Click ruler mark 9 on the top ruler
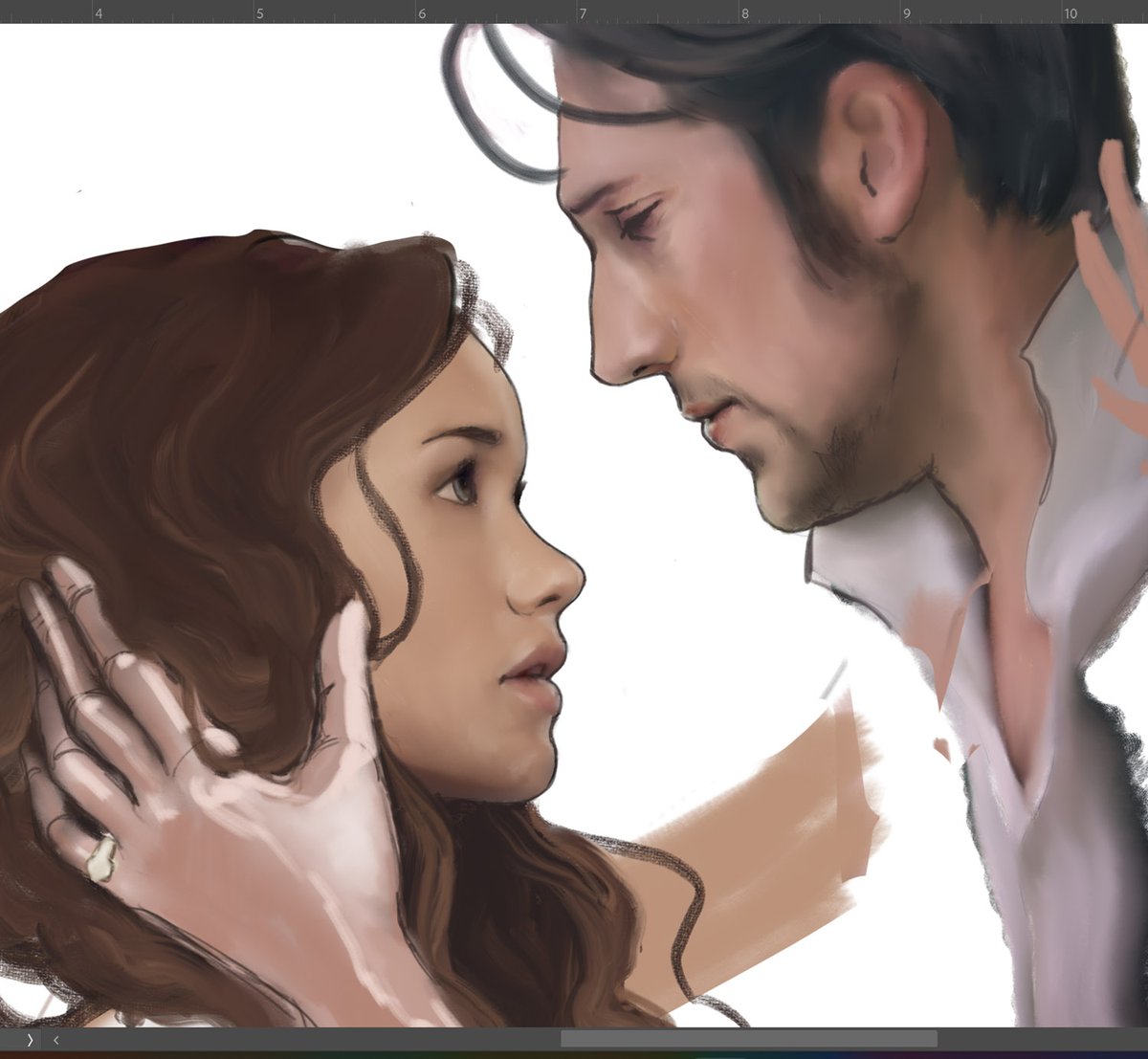The height and width of the screenshot is (1059, 1148). pyautogui.click(x=906, y=13)
